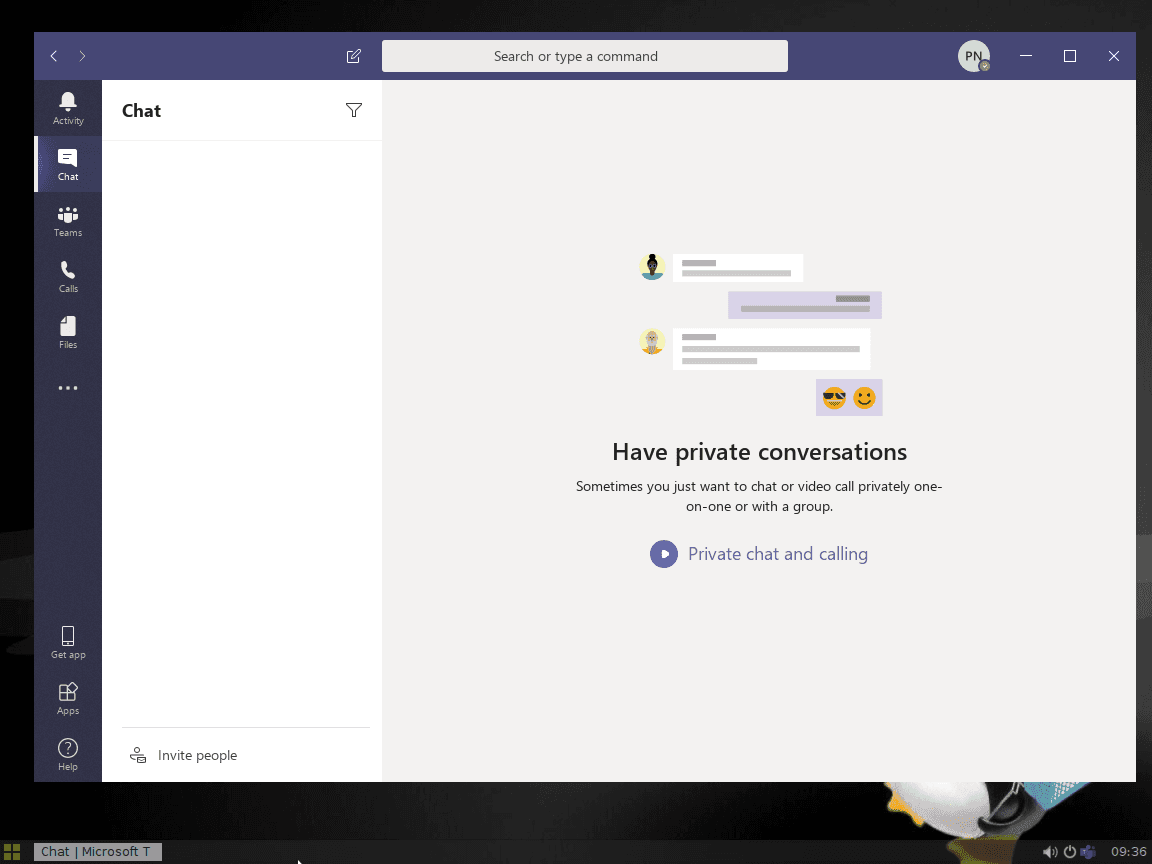Browse Apps from the sidebar
1152x864 pixels.
[x=67, y=697]
